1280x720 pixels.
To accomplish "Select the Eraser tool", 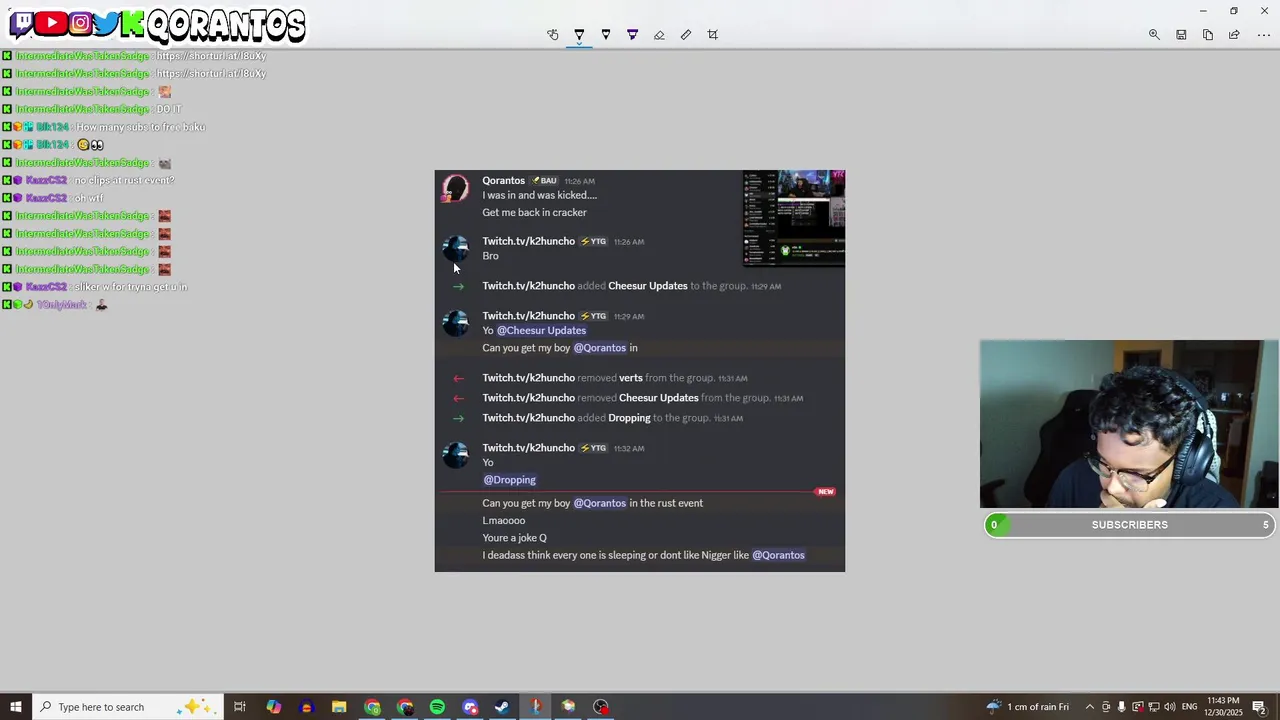I will click(659, 35).
